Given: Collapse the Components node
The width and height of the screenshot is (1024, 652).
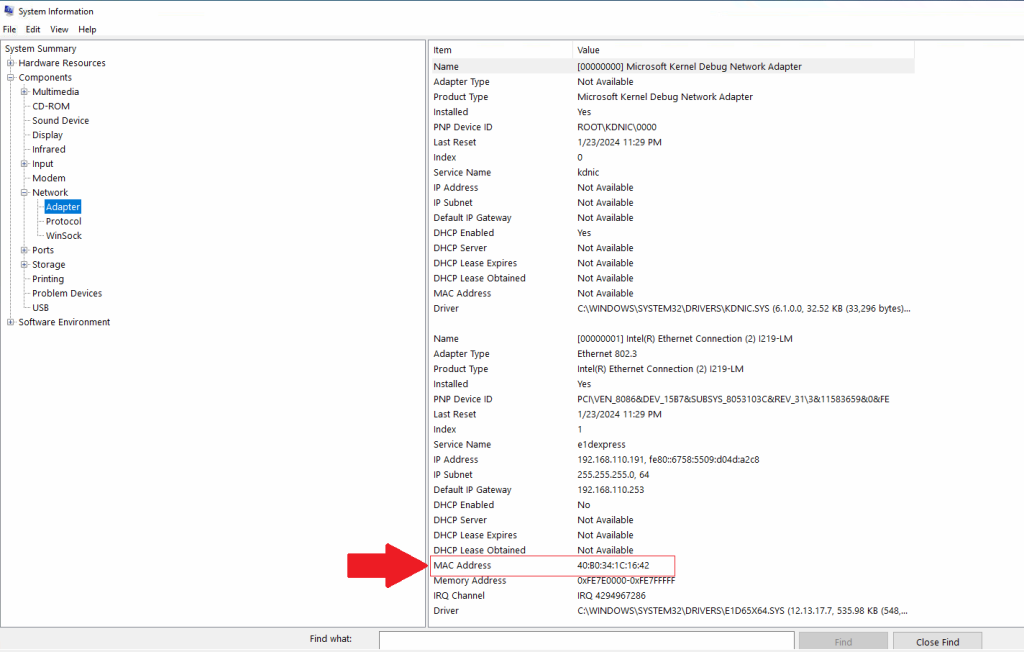Looking at the screenshot, I should coord(10,77).
